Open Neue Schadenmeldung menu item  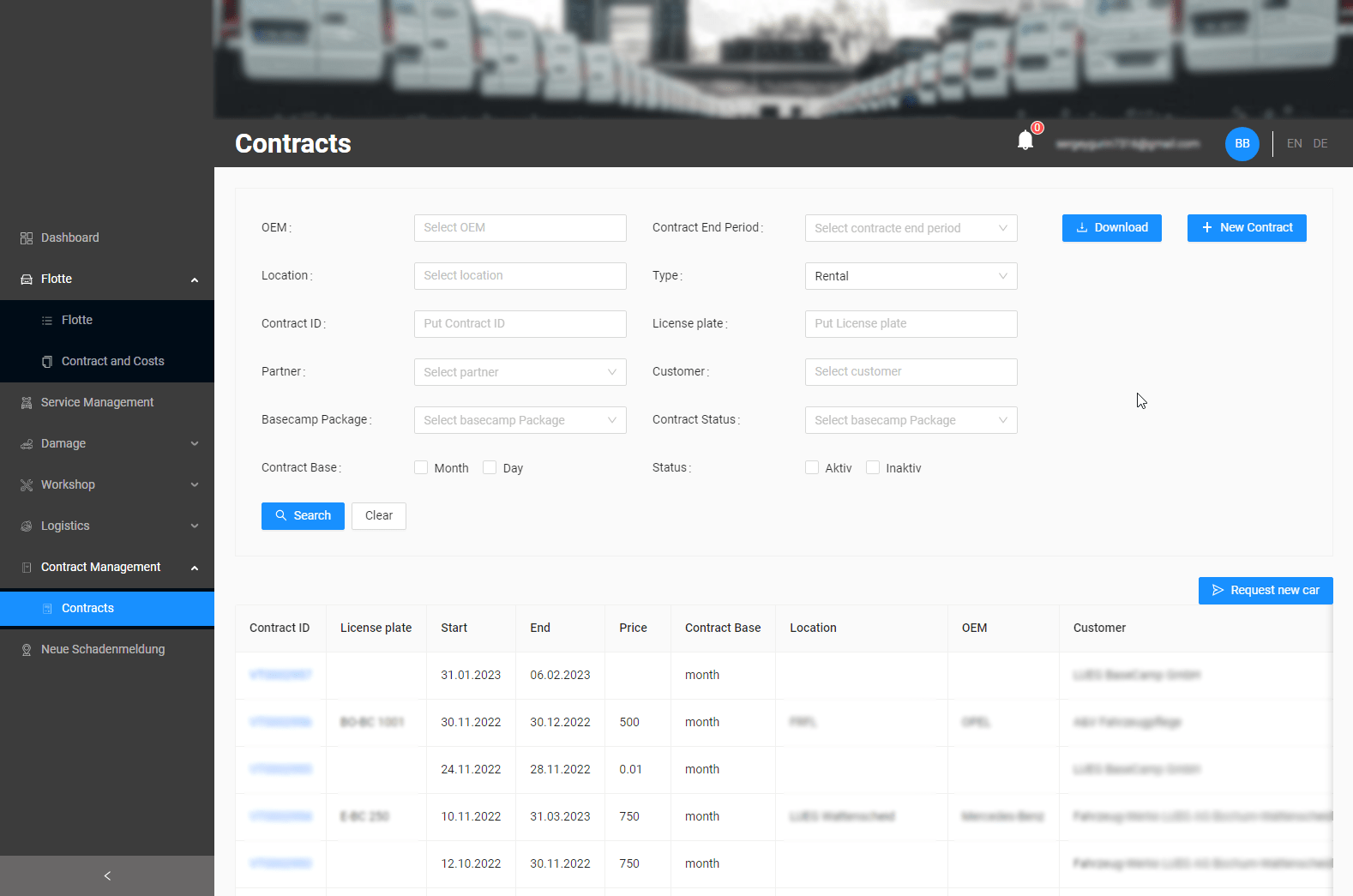(x=107, y=649)
